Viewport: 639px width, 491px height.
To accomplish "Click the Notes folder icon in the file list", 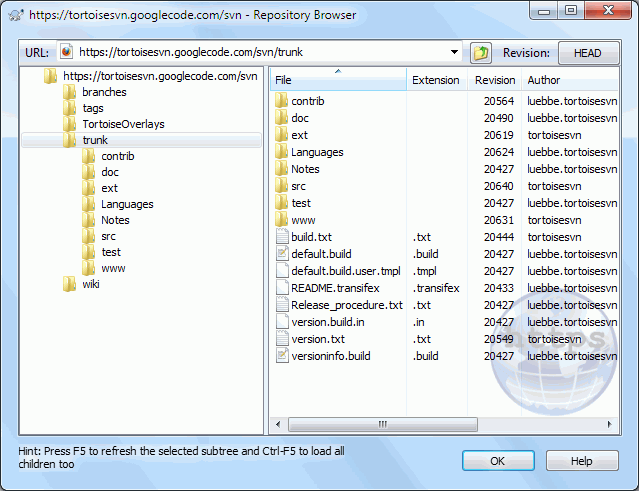I will [x=282, y=169].
